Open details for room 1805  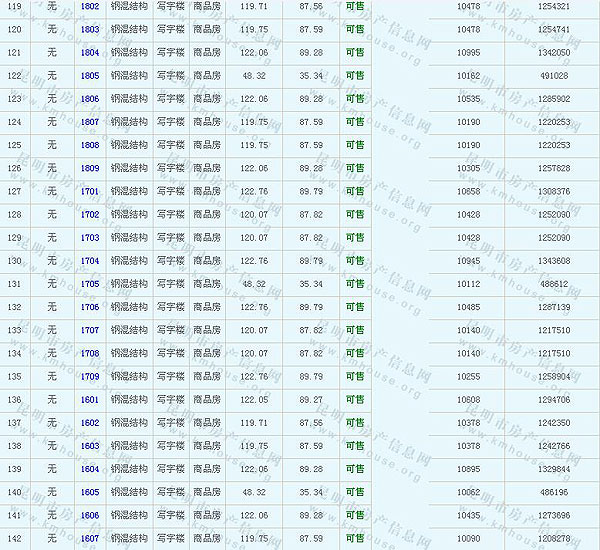[90, 75]
